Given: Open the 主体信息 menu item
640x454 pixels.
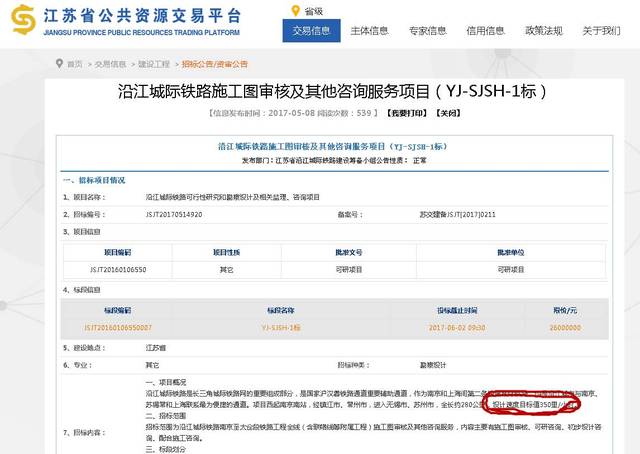Looking at the screenshot, I should coord(369,31).
